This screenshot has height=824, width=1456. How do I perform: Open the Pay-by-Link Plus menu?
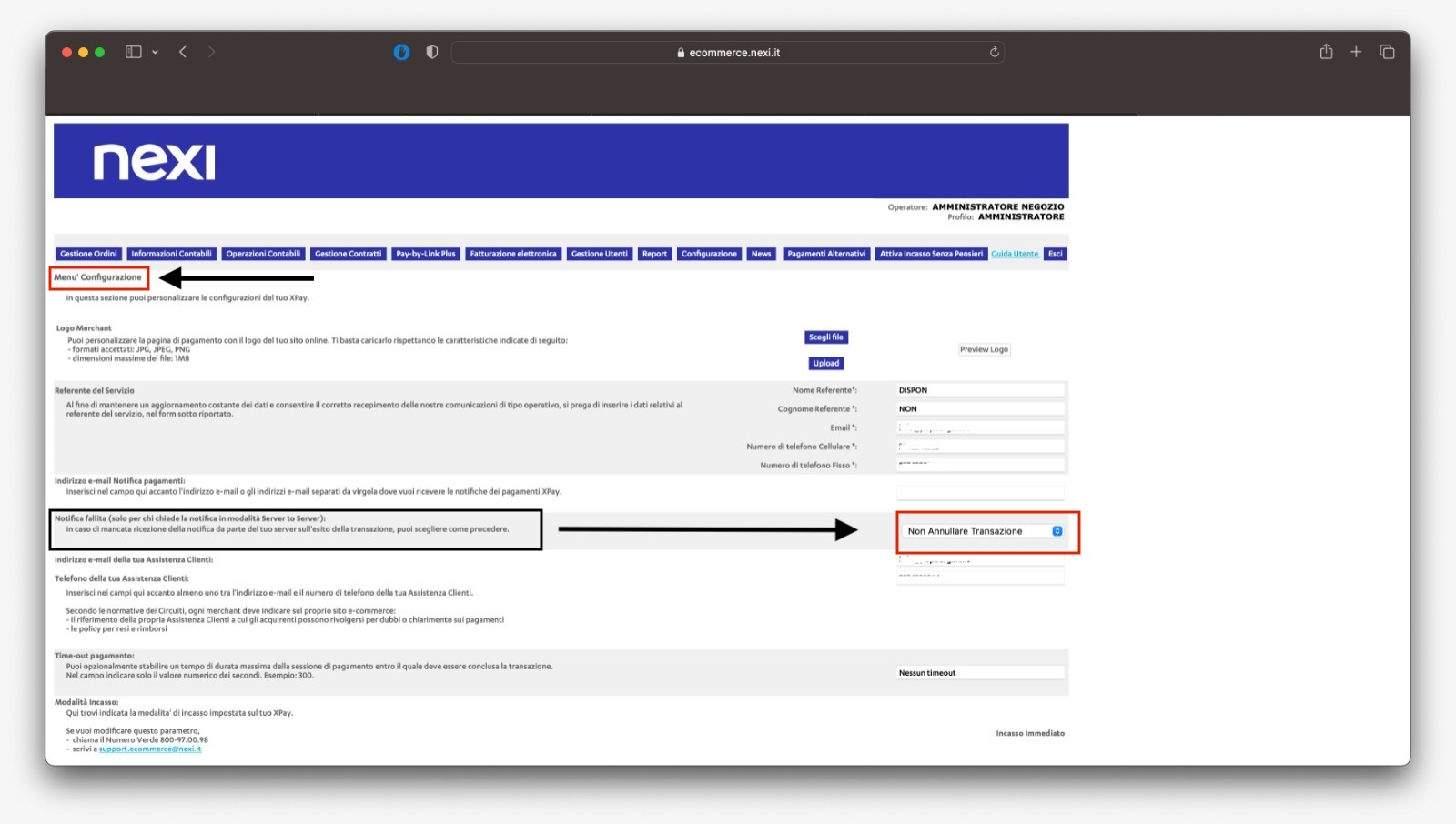tap(426, 254)
